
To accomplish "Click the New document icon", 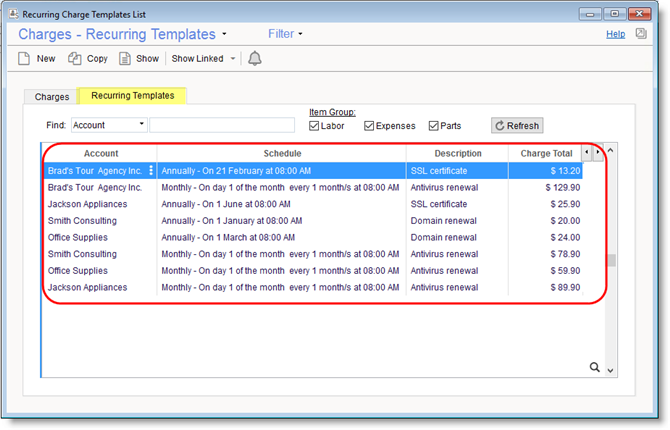I will pos(25,59).
